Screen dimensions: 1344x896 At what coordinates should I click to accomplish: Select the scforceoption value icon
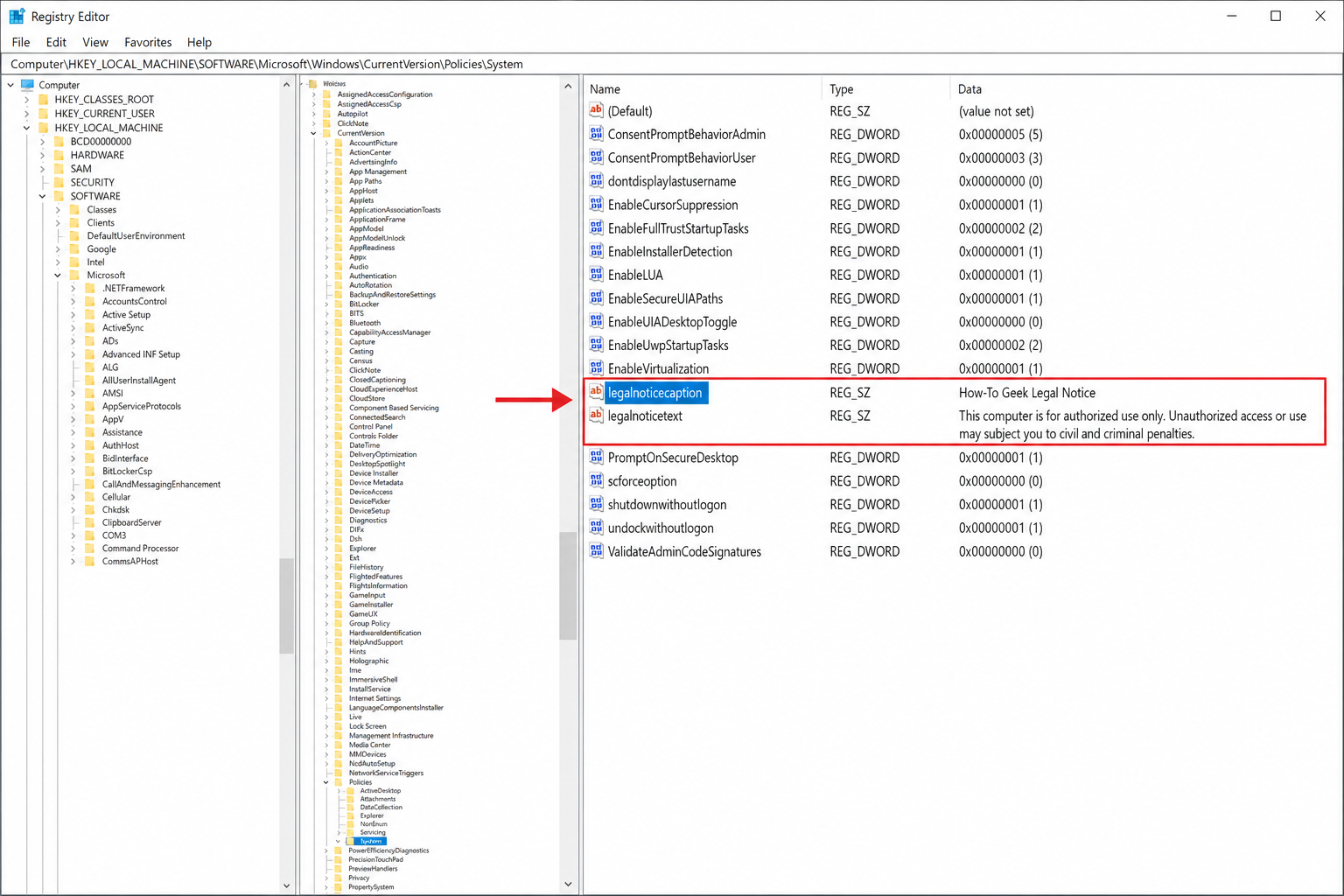tap(596, 480)
